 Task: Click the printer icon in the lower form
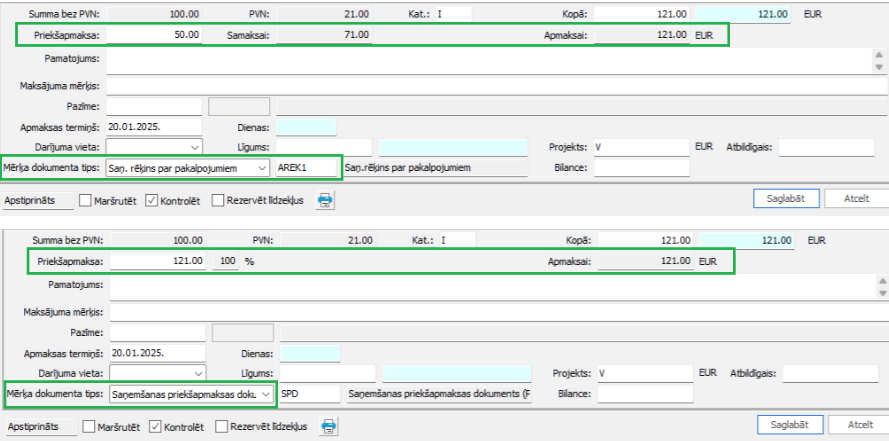click(329, 427)
